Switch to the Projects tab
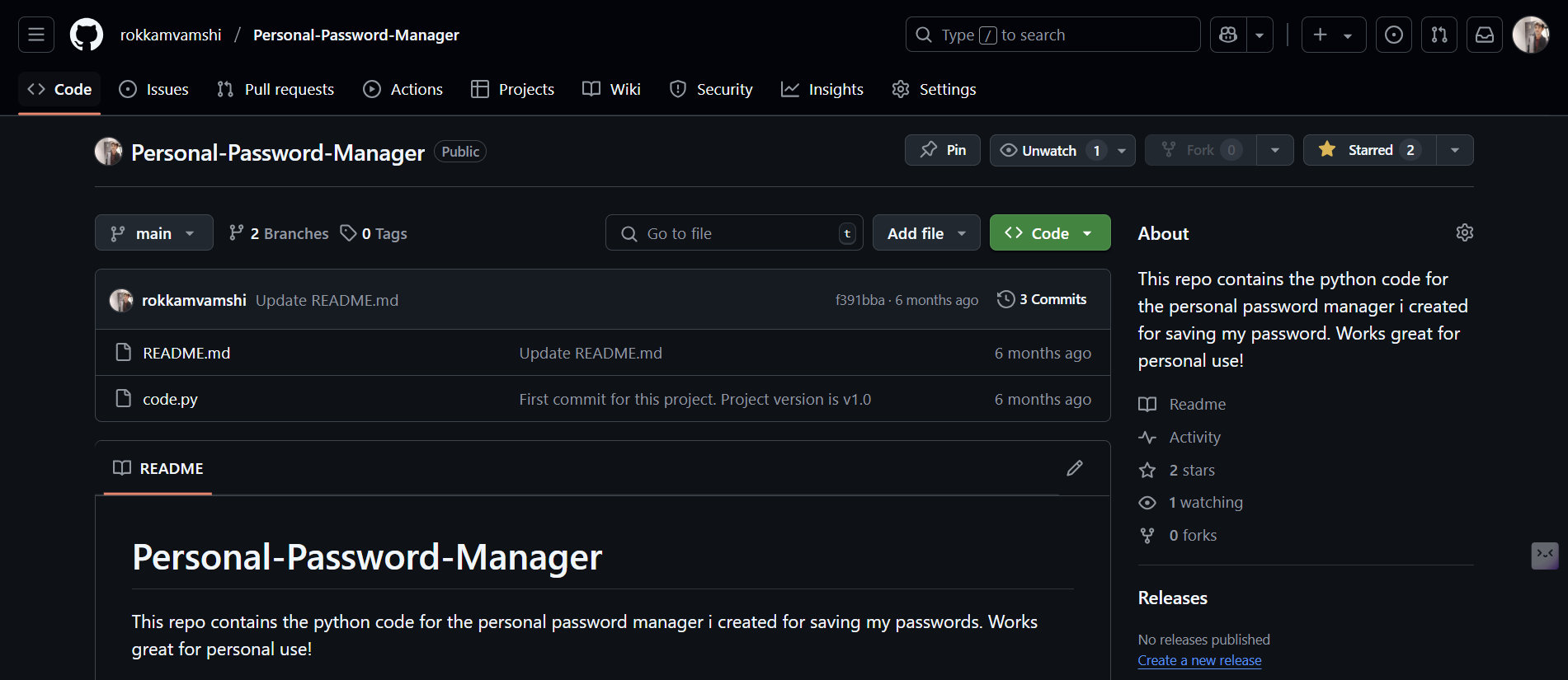 (513, 89)
